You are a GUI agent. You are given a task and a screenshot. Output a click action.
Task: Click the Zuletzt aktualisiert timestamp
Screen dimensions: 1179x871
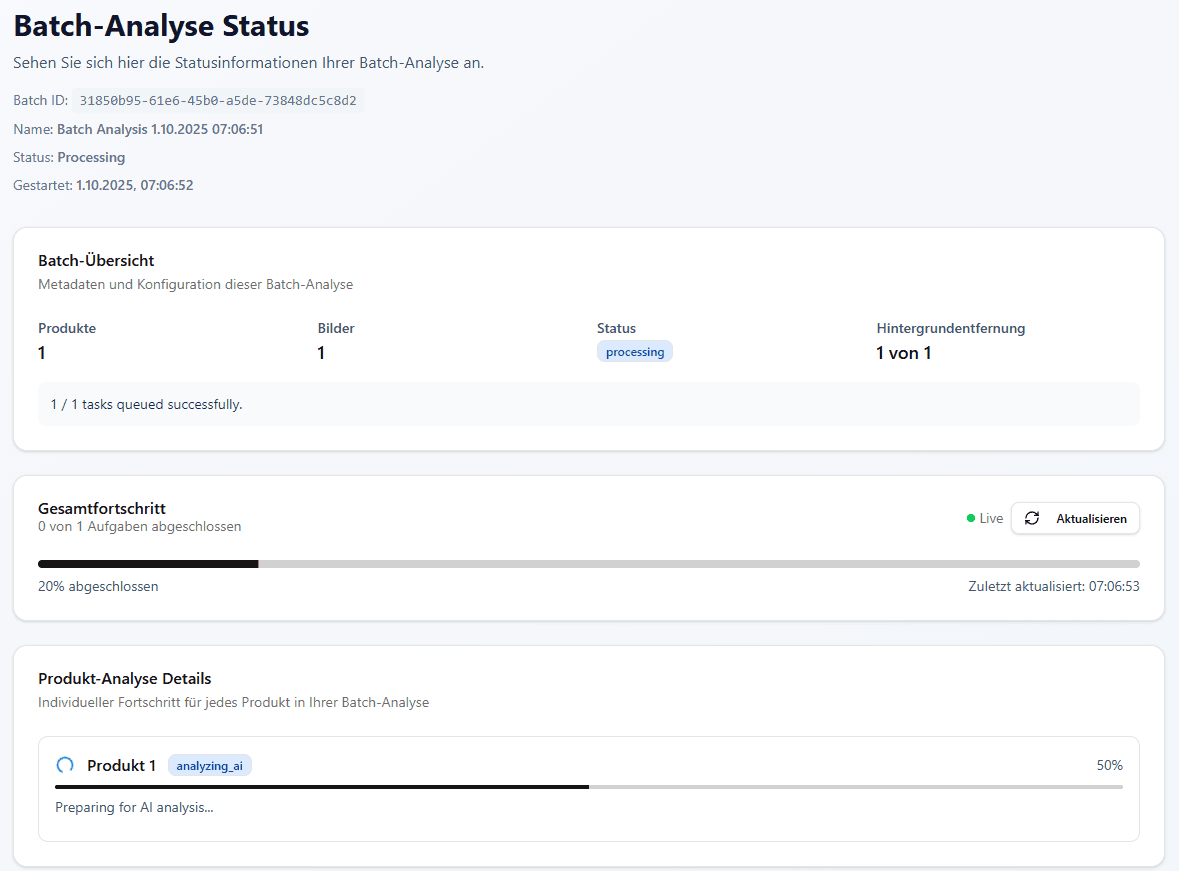[1053, 586]
